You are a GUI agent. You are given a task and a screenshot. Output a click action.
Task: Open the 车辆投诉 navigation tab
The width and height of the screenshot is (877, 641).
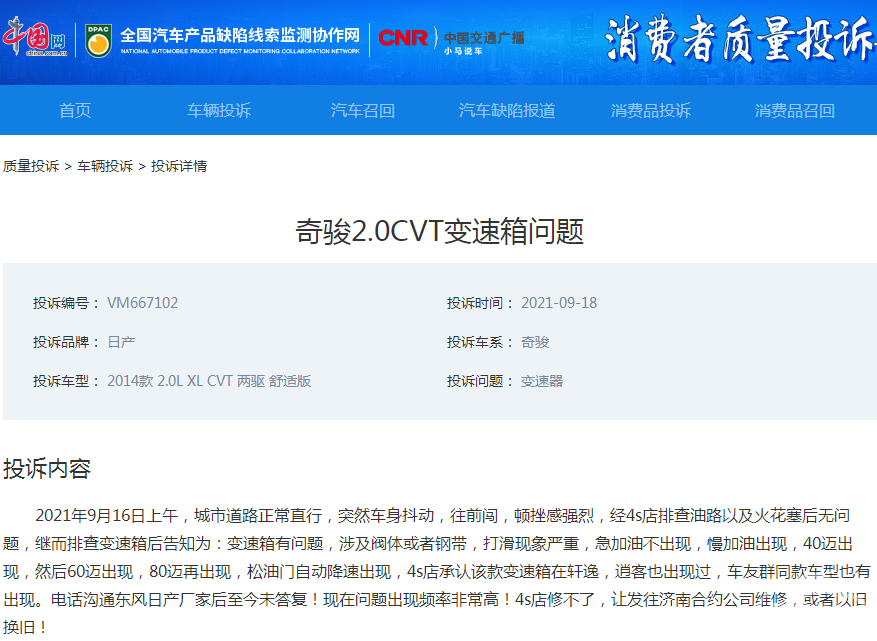[x=219, y=110]
